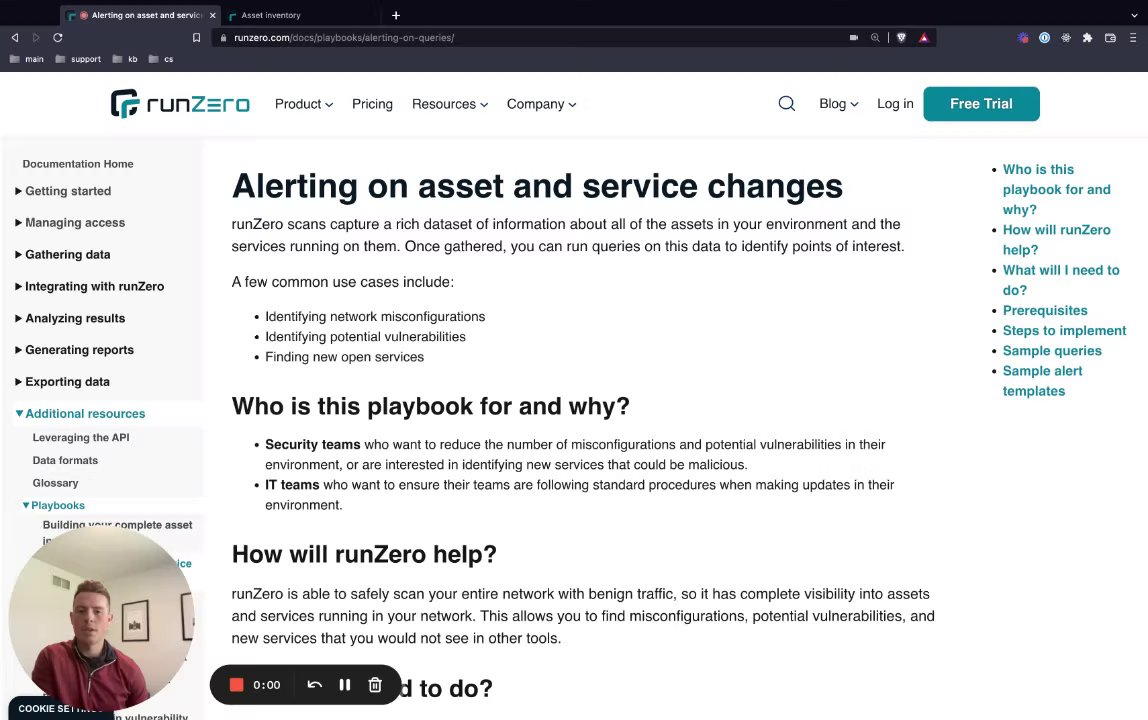Open the main bookmarks folder
The height and width of the screenshot is (720, 1148).
tap(26, 59)
